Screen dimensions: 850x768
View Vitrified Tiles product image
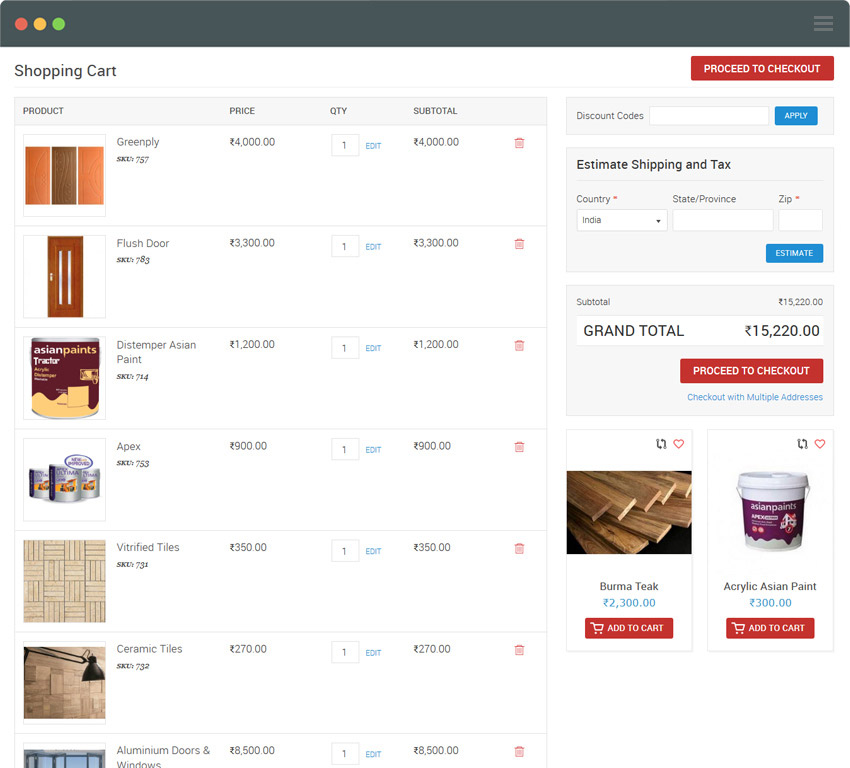(x=65, y=581)
